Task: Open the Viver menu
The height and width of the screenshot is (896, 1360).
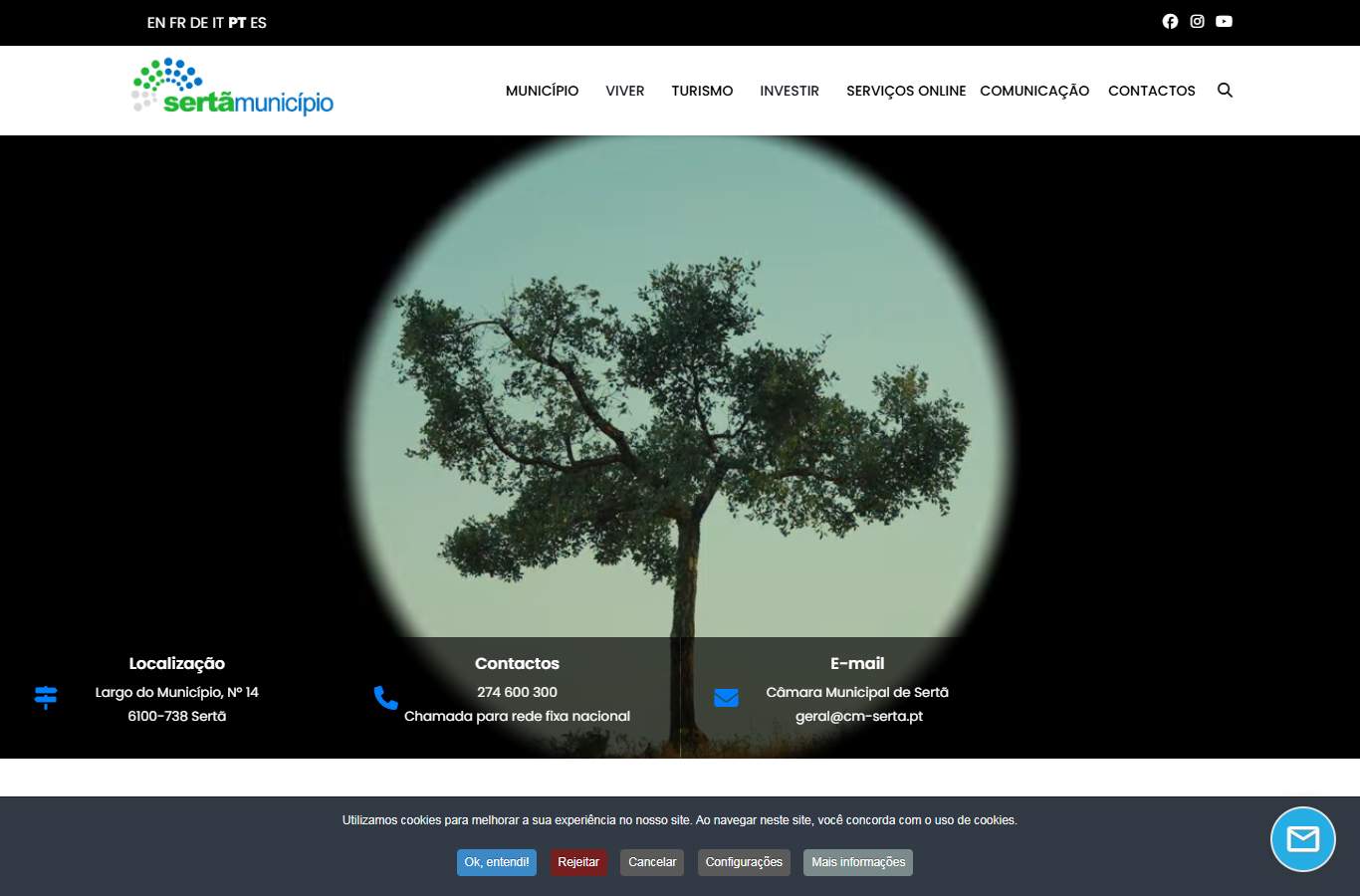Action: (625, 91)
